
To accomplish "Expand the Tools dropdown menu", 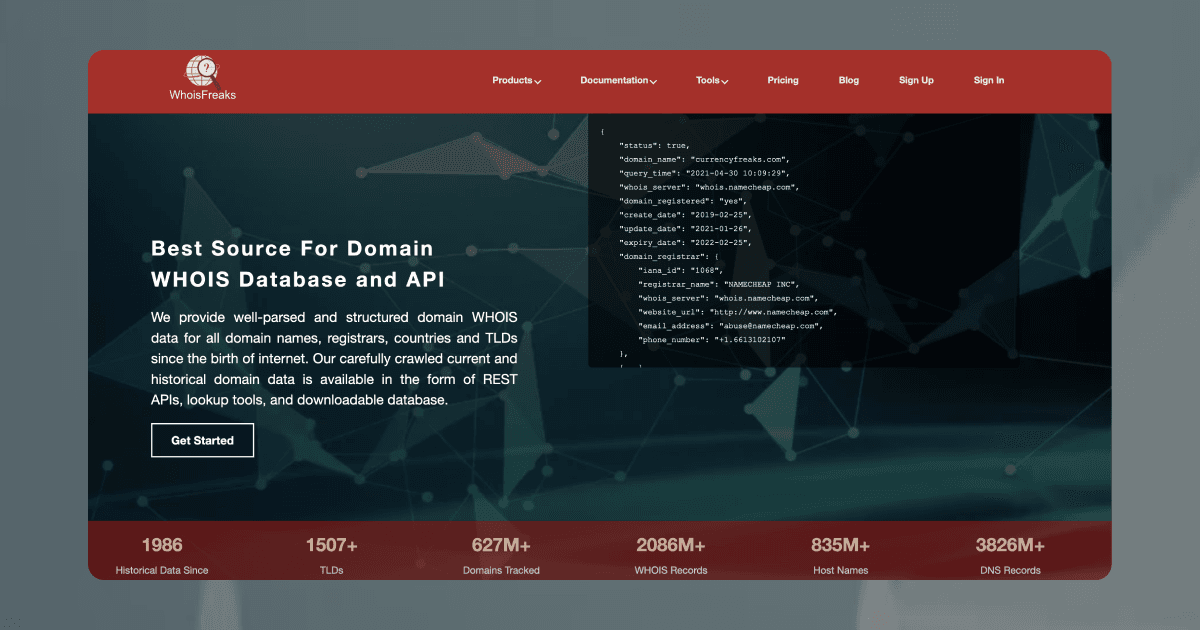I will tap(712, 81).
